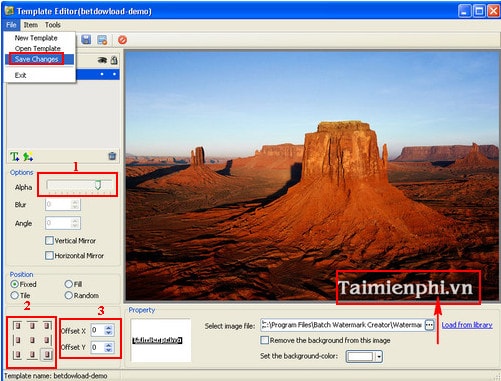The height and width of the screenshot is (381, 501).
Task: Select the Tile position radio button
Action: (x=14, y=295)
